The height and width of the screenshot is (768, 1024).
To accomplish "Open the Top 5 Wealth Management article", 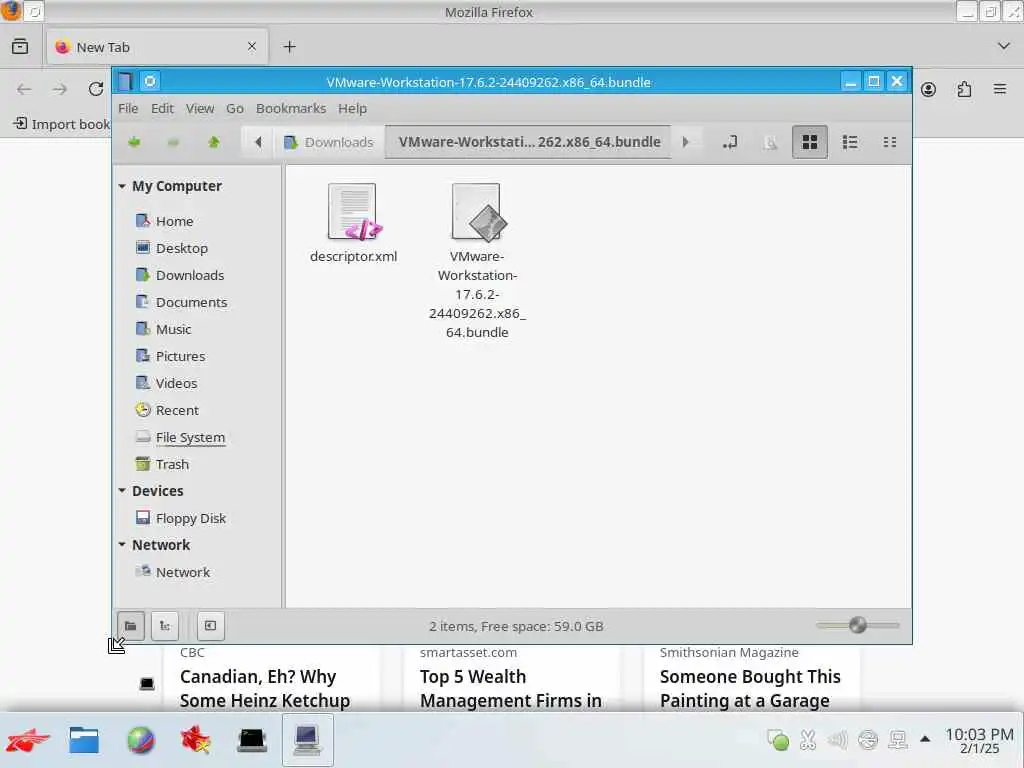I will pos(511,688).
